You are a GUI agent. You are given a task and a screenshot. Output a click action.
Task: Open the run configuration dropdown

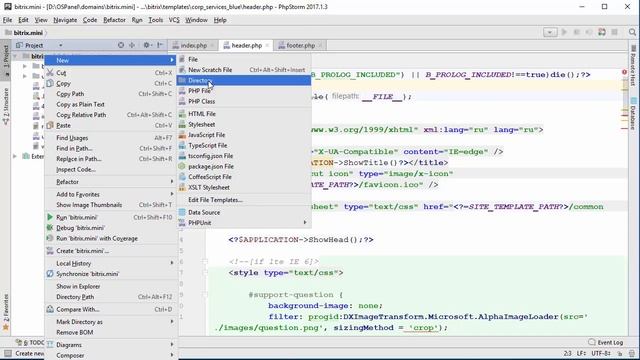[550, 32]
